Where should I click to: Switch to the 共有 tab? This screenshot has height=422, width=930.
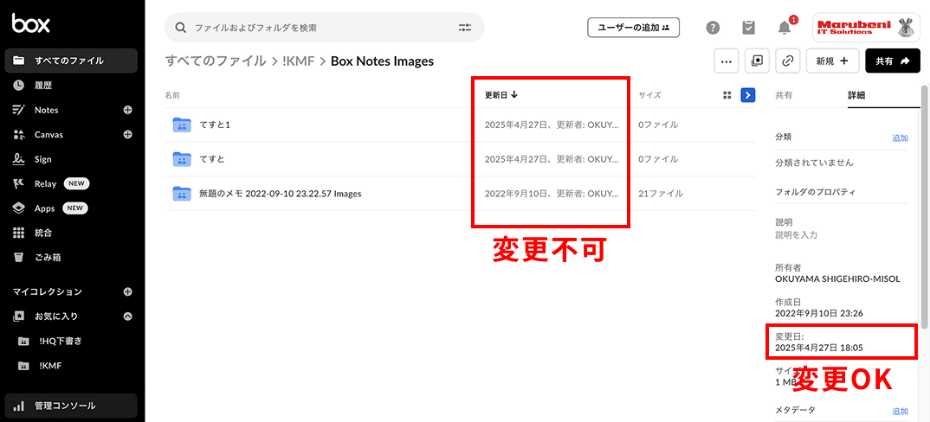784,95
